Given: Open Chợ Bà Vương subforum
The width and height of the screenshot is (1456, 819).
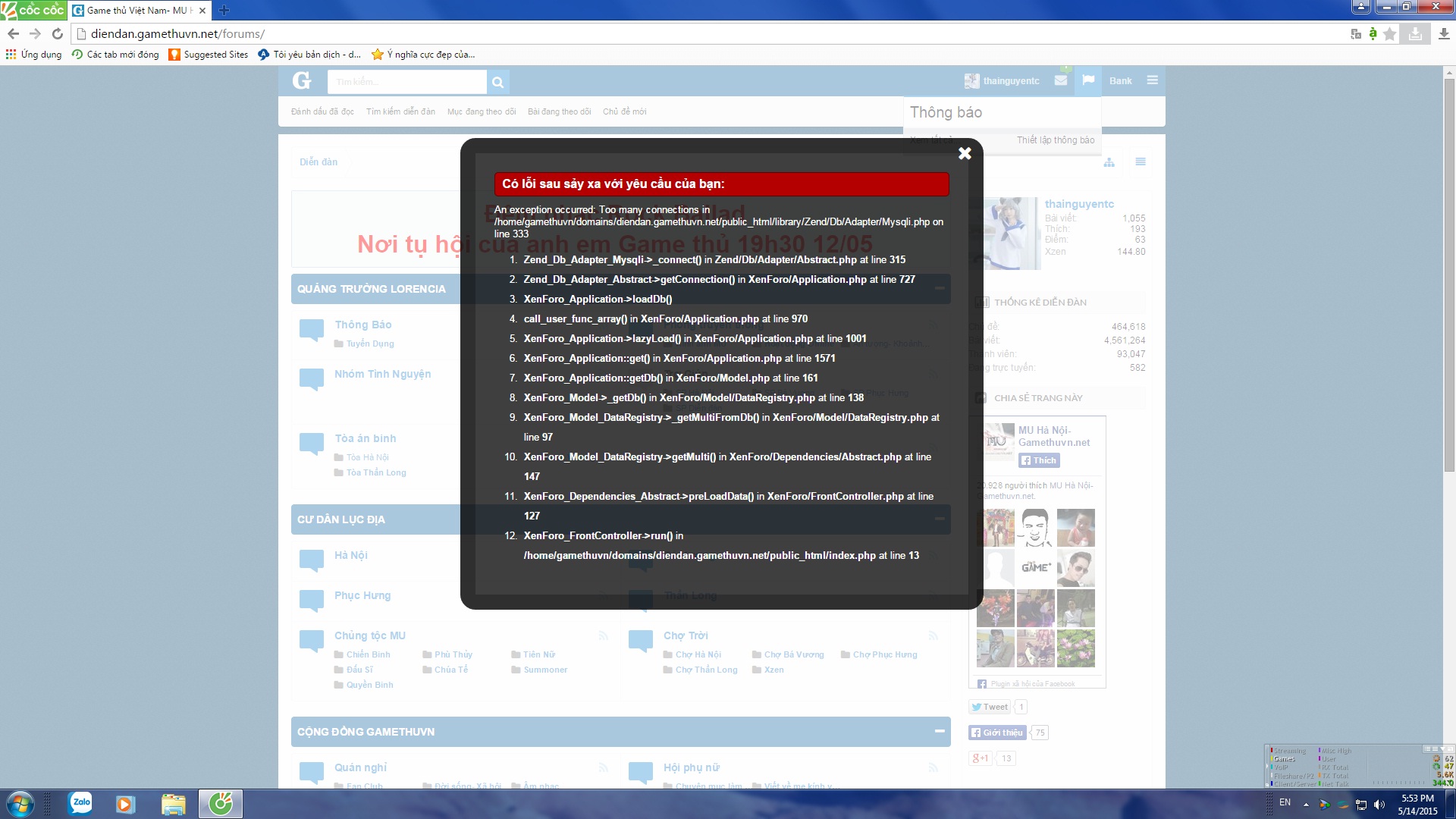Looking at the screenshot, I should tap(794, 654).
